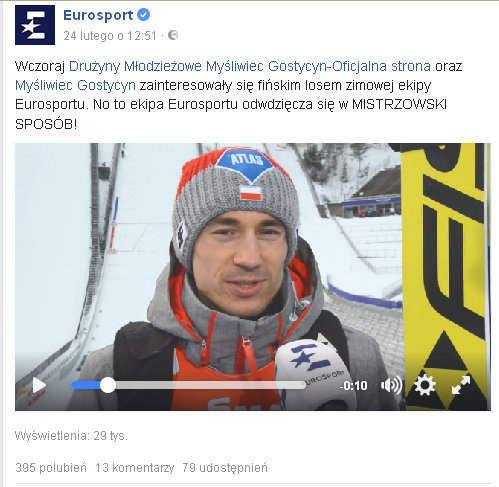Open video settings gear icon
Screen dimensions: 499x487
[425, 385]
